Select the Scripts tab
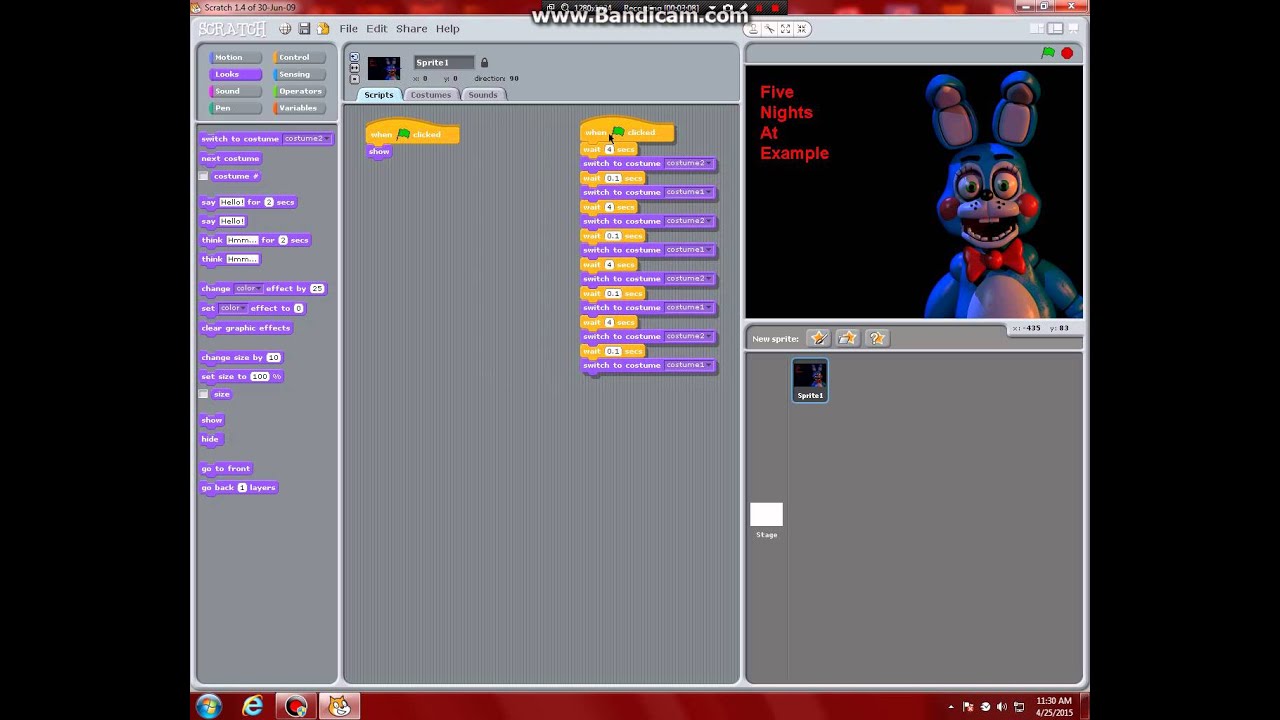This screenshot has width=1280, height=720. pyautogui.click(x=379, y=94)
